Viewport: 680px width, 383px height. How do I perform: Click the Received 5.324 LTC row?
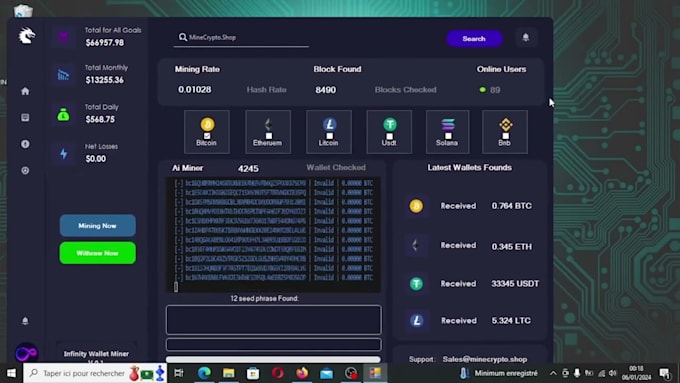click(470, 321)
